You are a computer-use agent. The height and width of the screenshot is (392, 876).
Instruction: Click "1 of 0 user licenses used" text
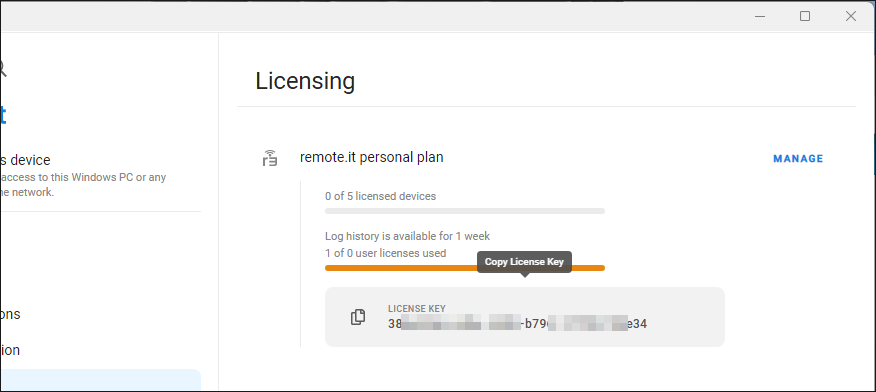point(385,254)
